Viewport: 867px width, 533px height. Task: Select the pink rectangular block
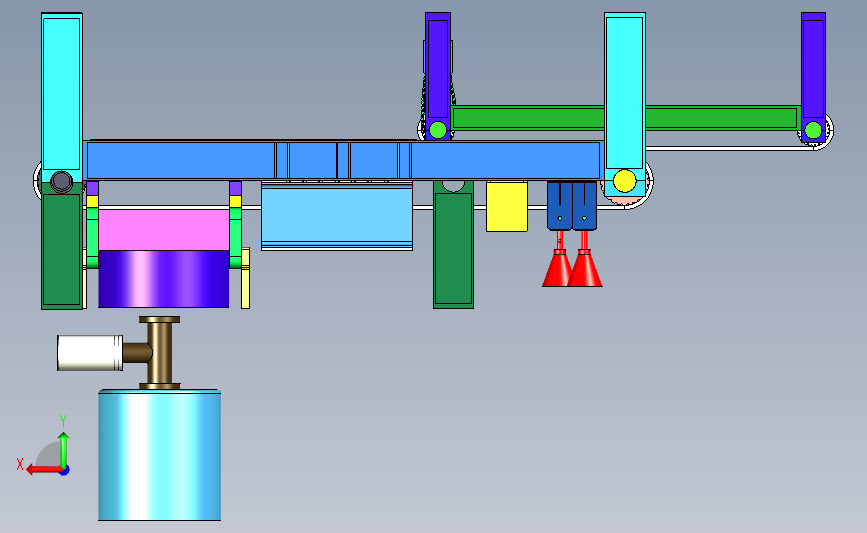pyautogui.click(x=163, y=229)
